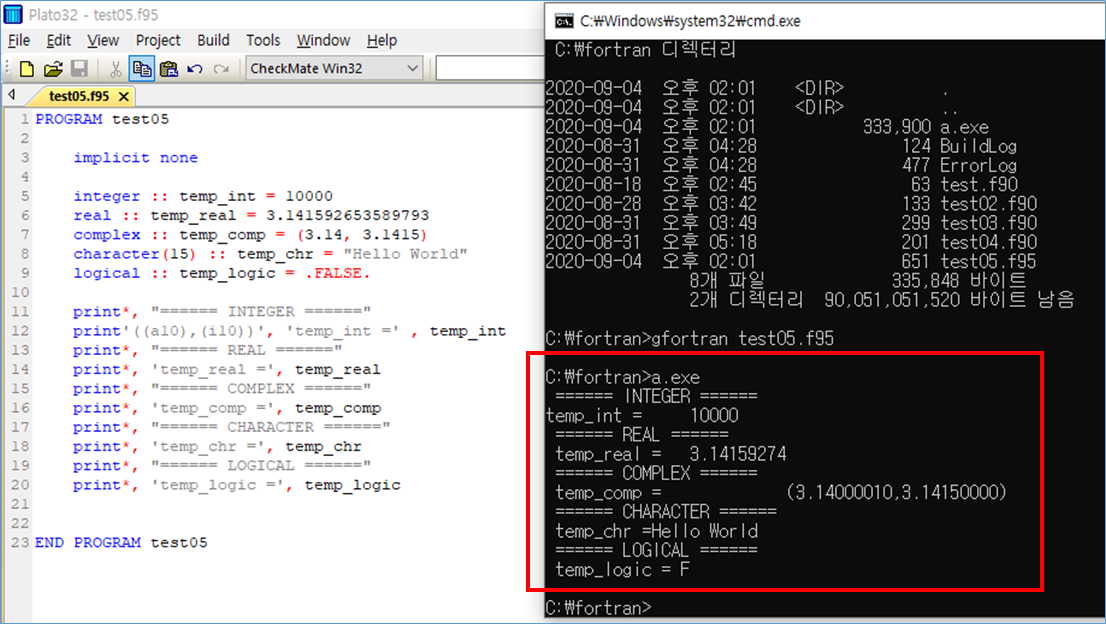The width and height of the screenshot is (1106, 624).
Task: Click the "Hello World" string in code
Action: tap(405, 254)
